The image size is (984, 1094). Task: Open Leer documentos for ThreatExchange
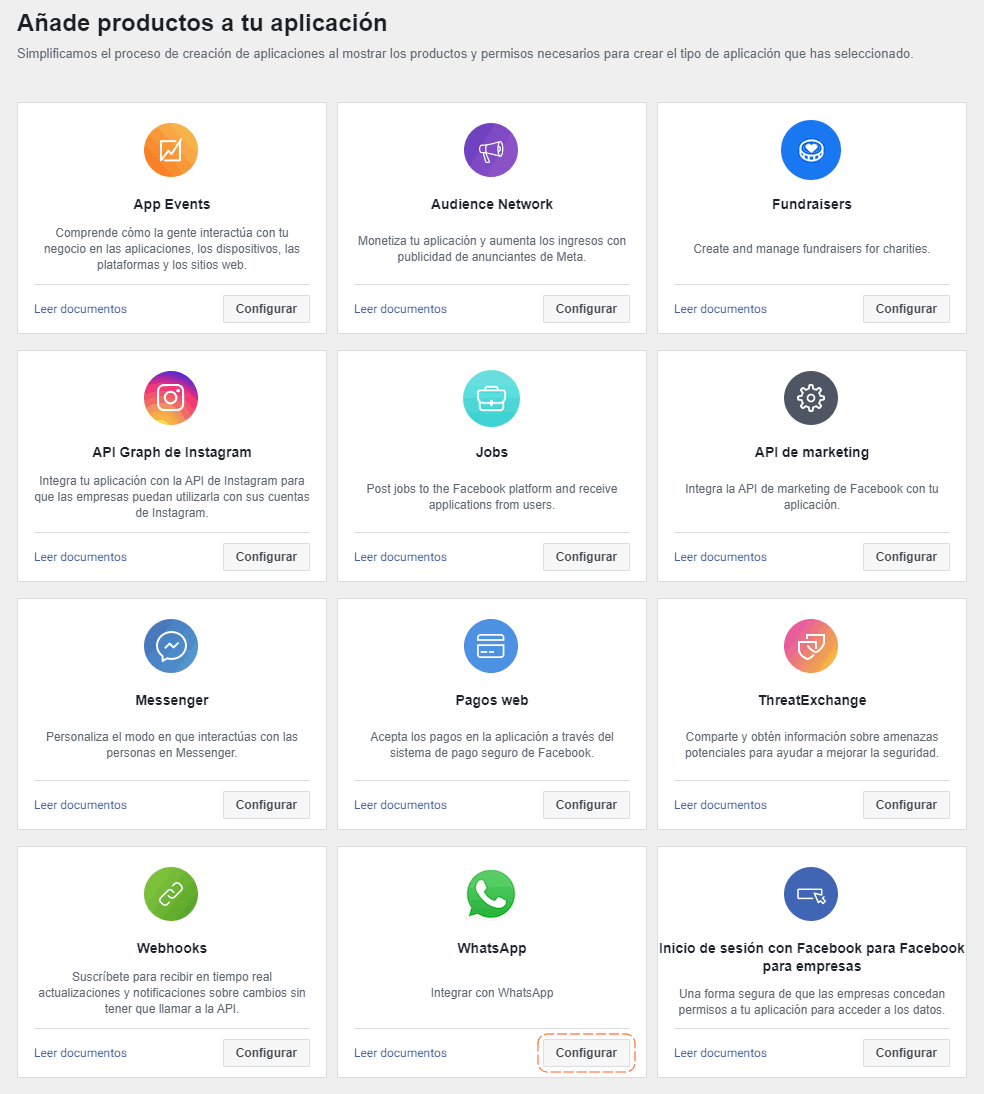click(x=720, y=805)
